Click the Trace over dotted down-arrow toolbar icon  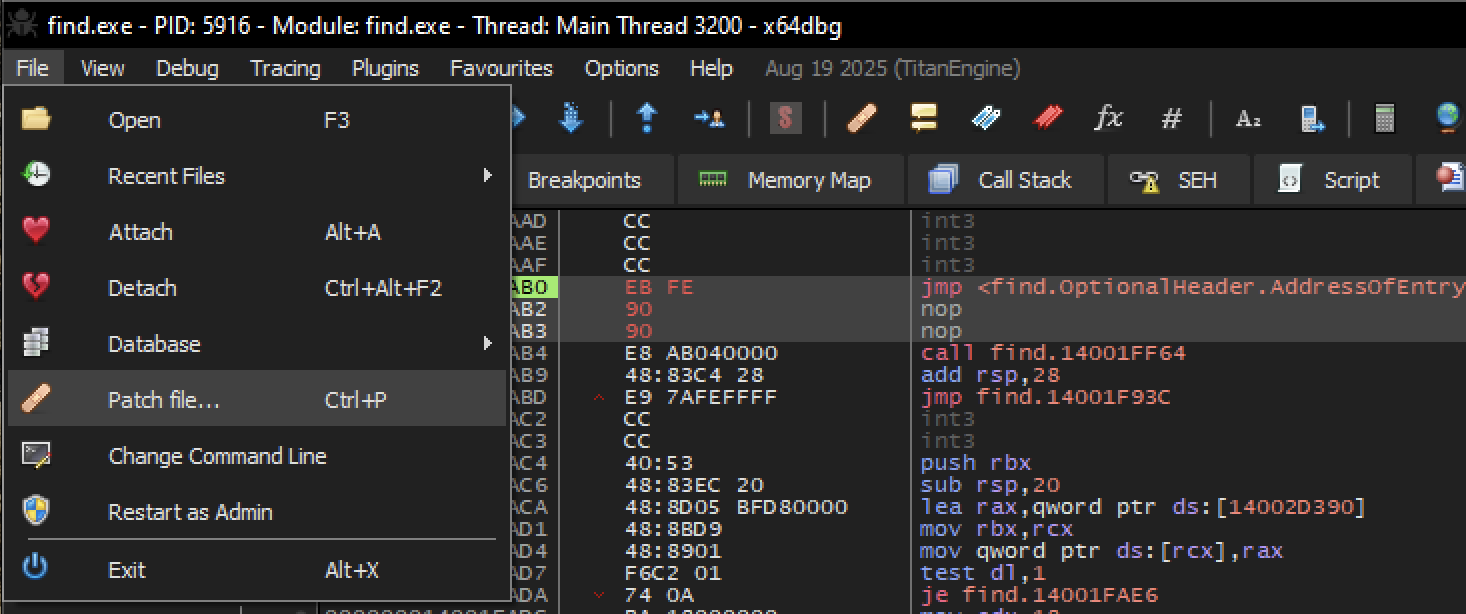point(572,119)
